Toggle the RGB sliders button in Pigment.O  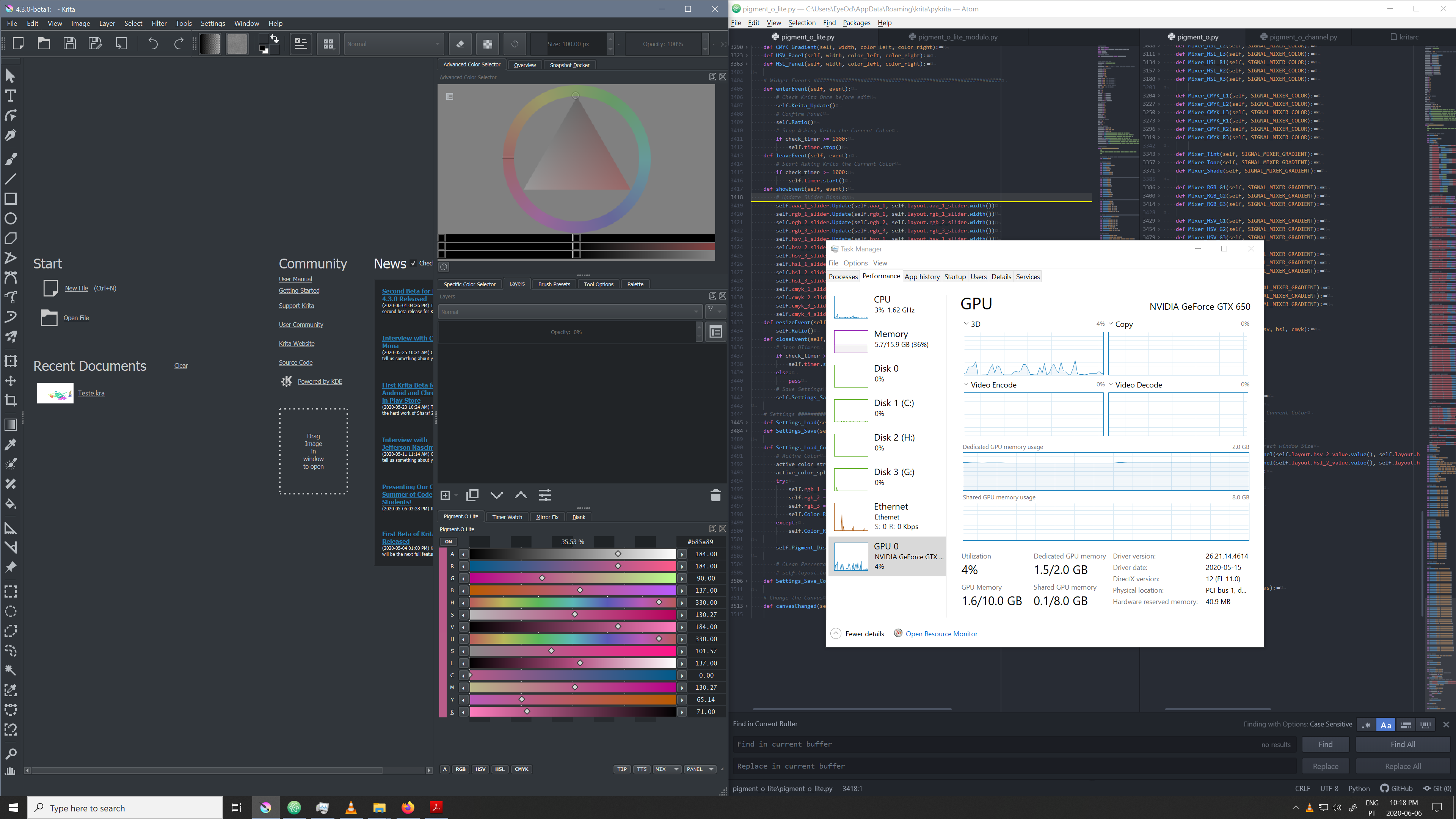click(x=461, y=769)
